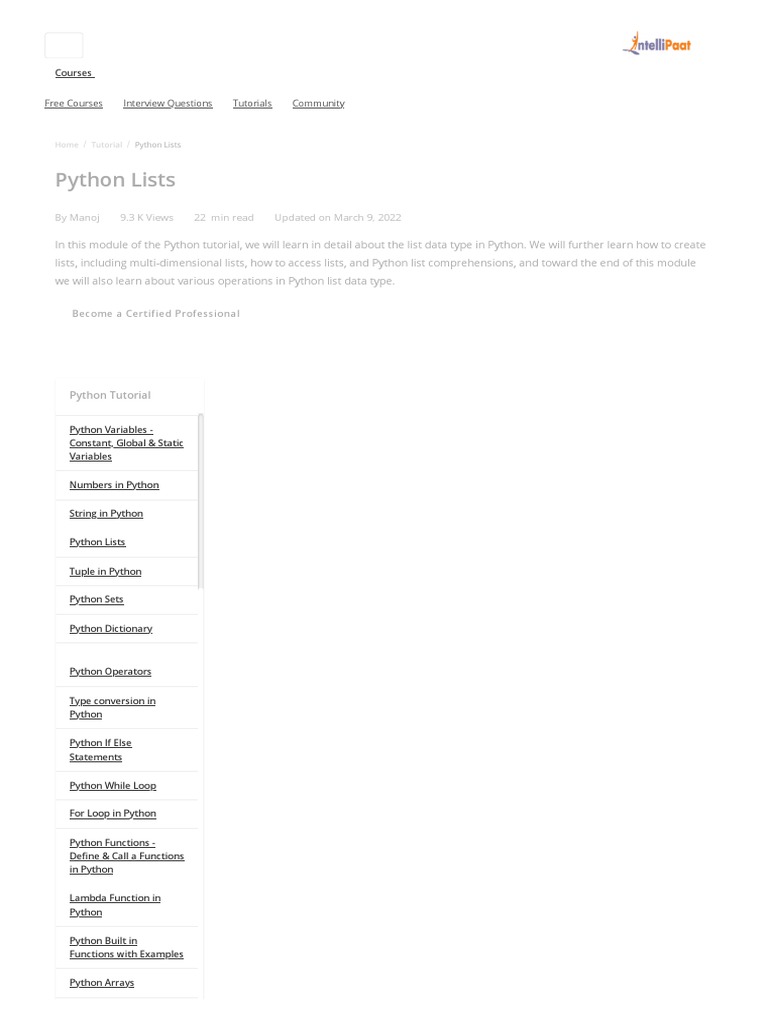Image resolution: width=768 pixels, height=1024 pixels.
Task: Go to Tuple in Python
Action: pyautogui.click(x=105, y=572)
